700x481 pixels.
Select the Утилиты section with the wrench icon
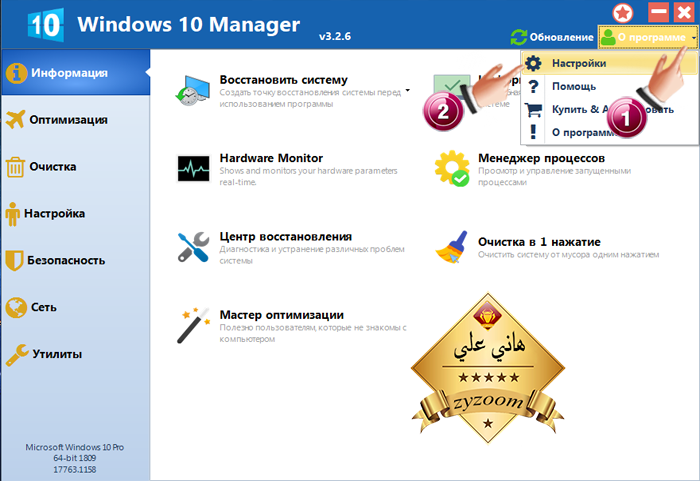pyautogui.click(x=75, y=354)
